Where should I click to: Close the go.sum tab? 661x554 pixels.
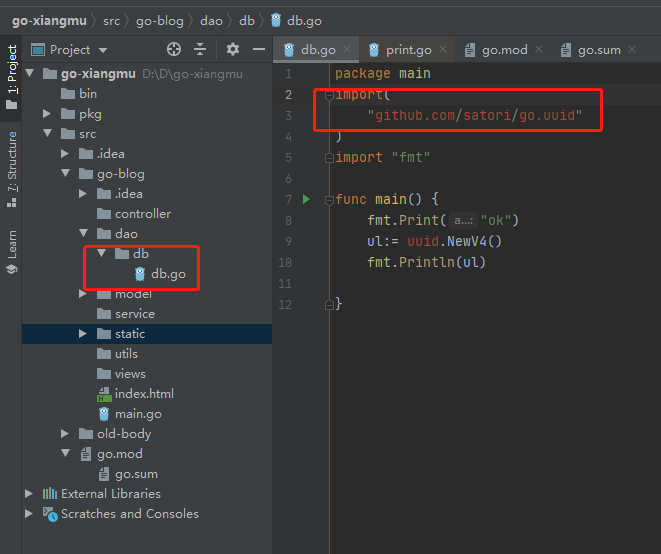pyautogui.click(x=632, y=49)
